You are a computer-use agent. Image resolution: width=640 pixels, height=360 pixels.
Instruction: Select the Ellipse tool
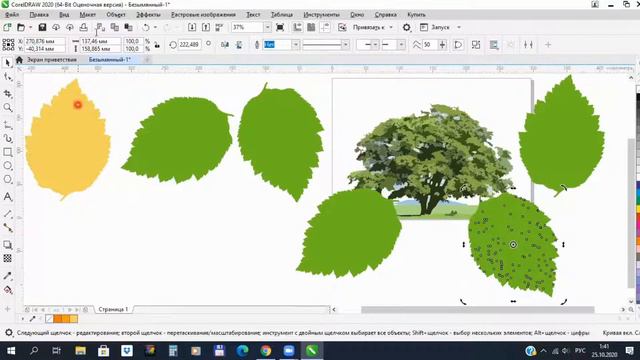[x=7, y=166]
